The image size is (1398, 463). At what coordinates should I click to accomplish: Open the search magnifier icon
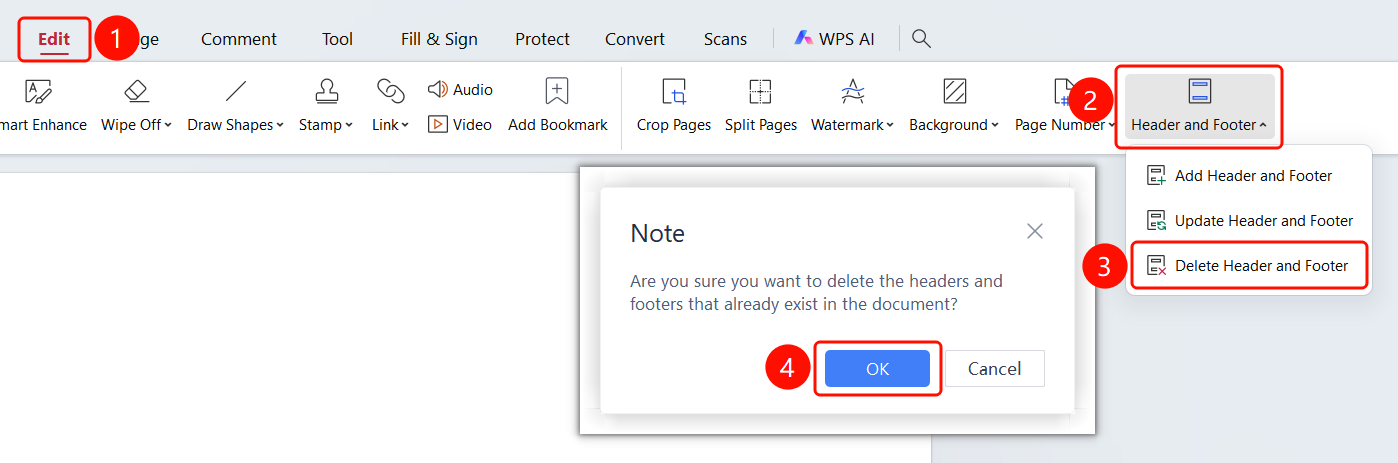(x=922, y=39)
